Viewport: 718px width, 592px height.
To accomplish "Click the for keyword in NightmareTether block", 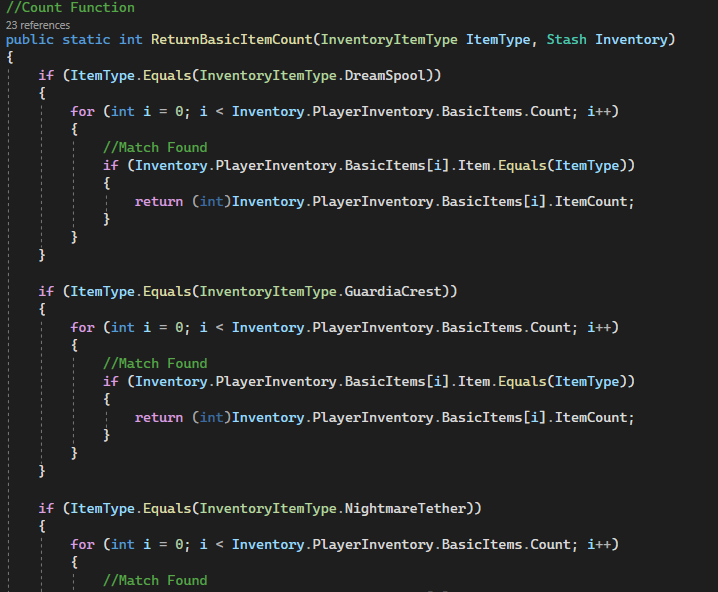I will pyautogui.click(x=82, y=544).
